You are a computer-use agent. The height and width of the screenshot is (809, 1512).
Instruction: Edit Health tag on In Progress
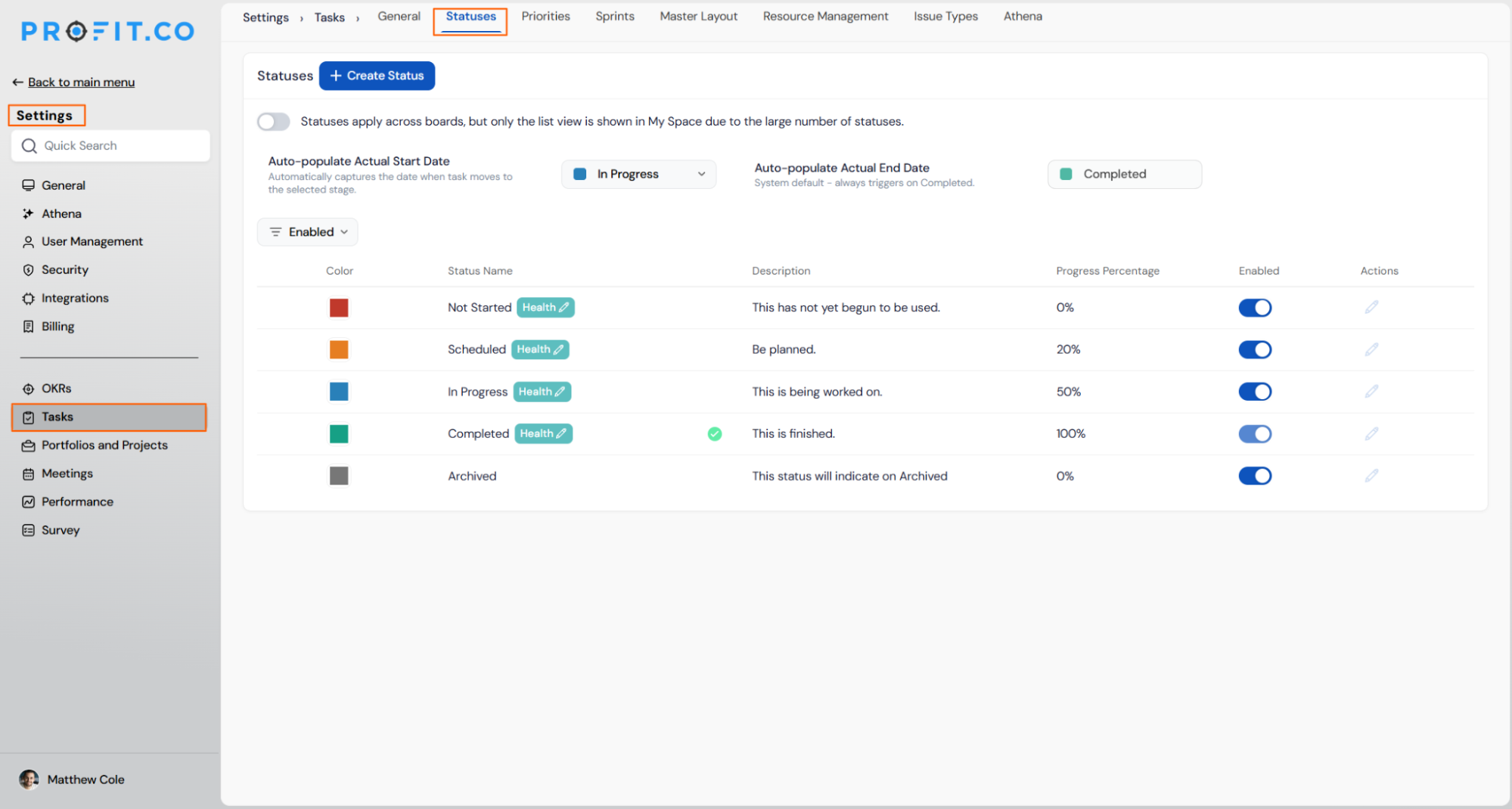click(x=542, y=392)
